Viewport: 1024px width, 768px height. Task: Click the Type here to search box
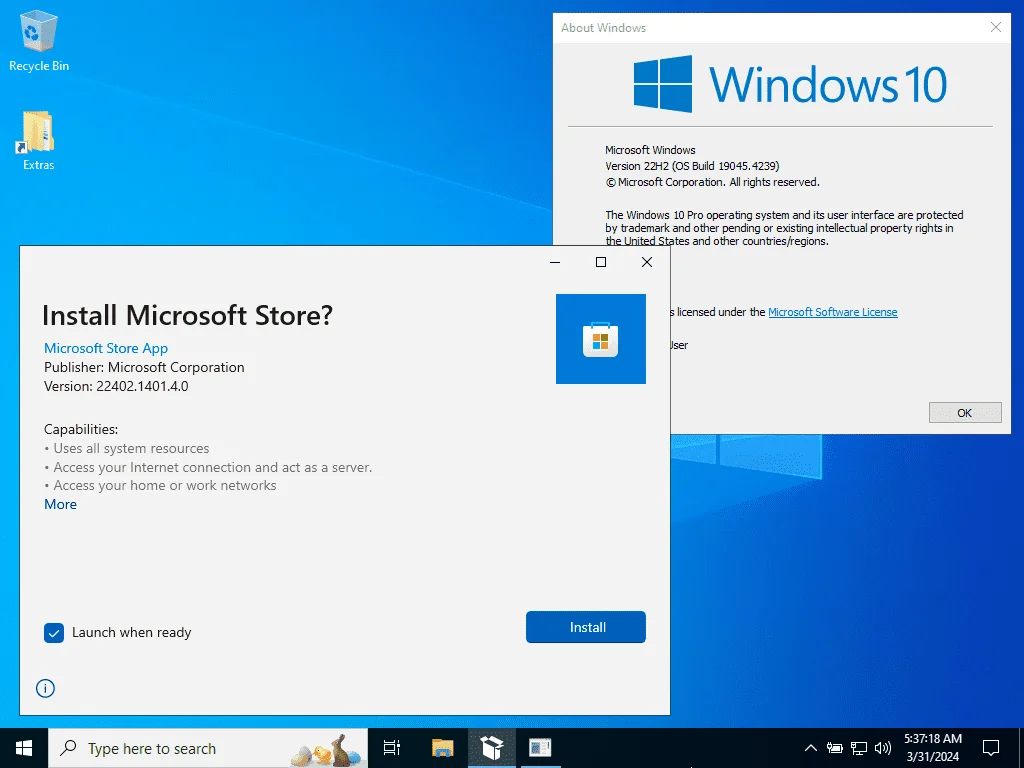click(x=208, y=748)
